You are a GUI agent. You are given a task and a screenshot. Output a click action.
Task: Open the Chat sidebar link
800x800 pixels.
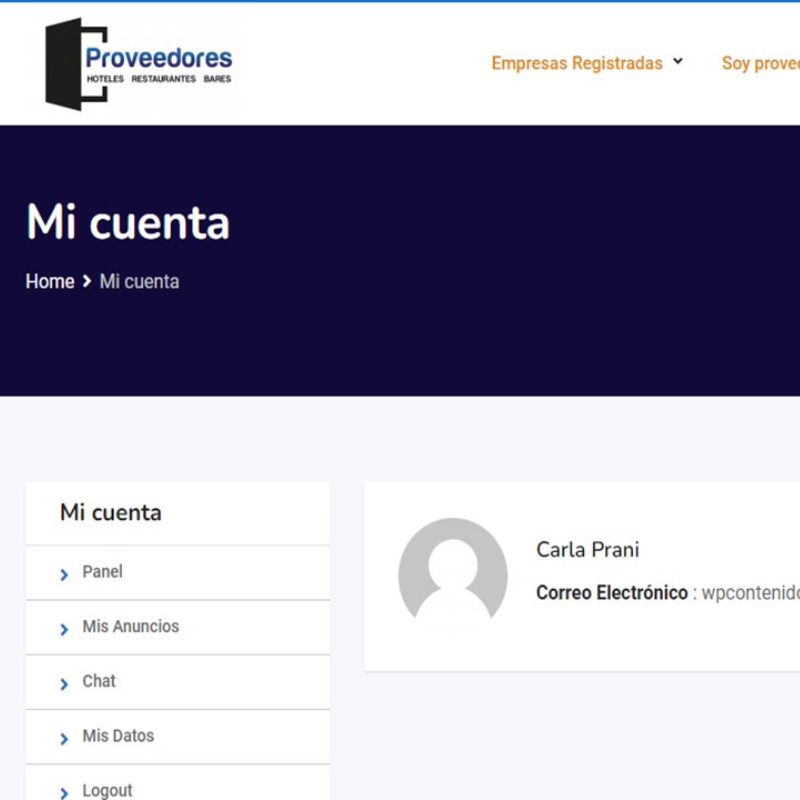tap(99, 681)
